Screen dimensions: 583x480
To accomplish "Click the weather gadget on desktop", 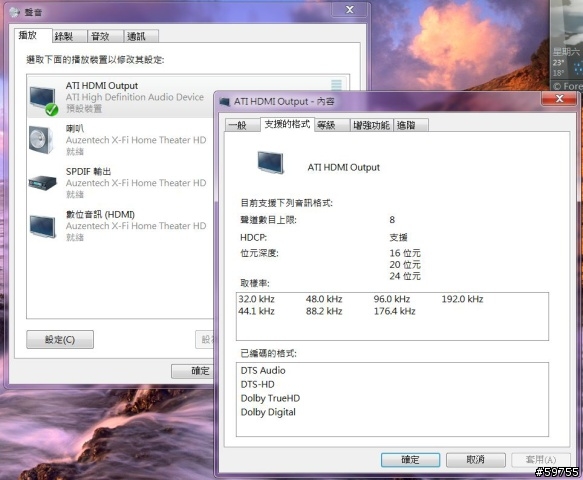I will [566, 45].
